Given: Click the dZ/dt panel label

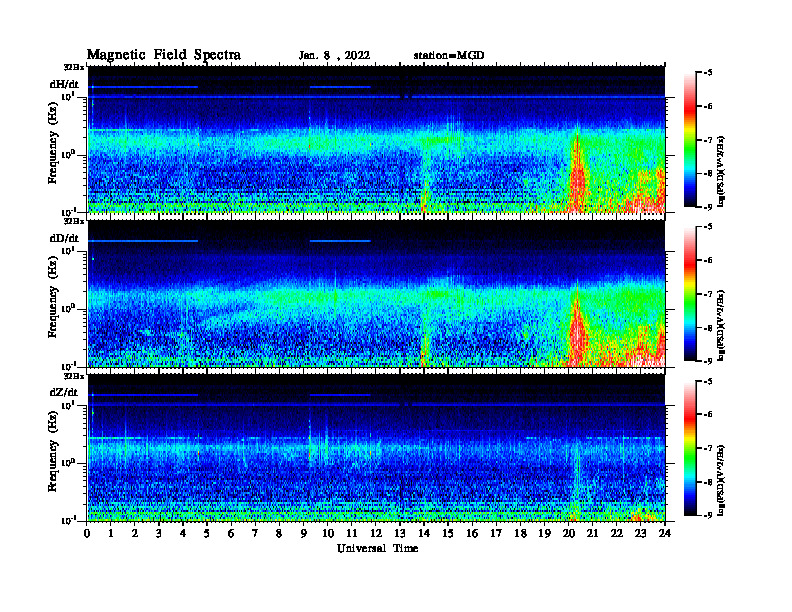Looking at the screenshot, I should pos(64,392).
